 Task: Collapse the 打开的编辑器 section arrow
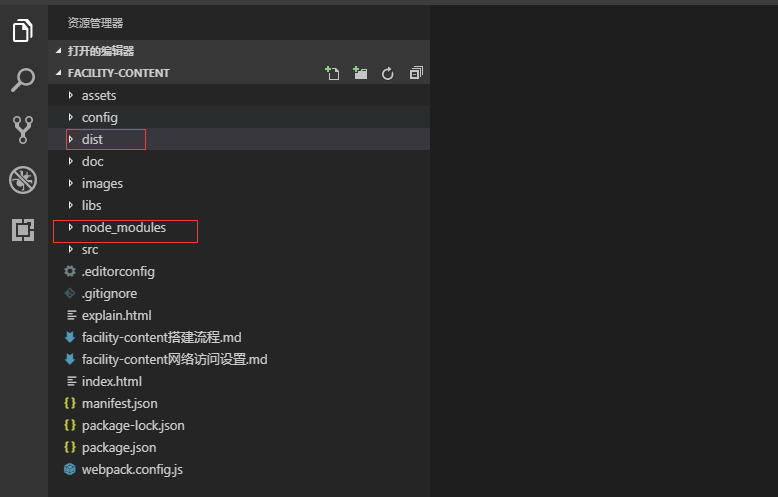coord(59,51)
